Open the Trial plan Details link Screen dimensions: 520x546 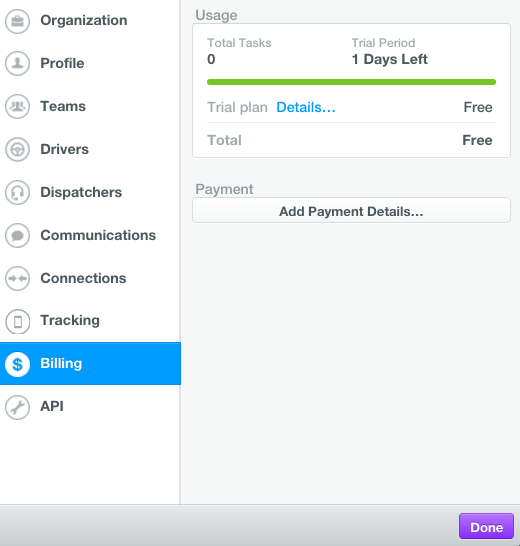point(306,107)
